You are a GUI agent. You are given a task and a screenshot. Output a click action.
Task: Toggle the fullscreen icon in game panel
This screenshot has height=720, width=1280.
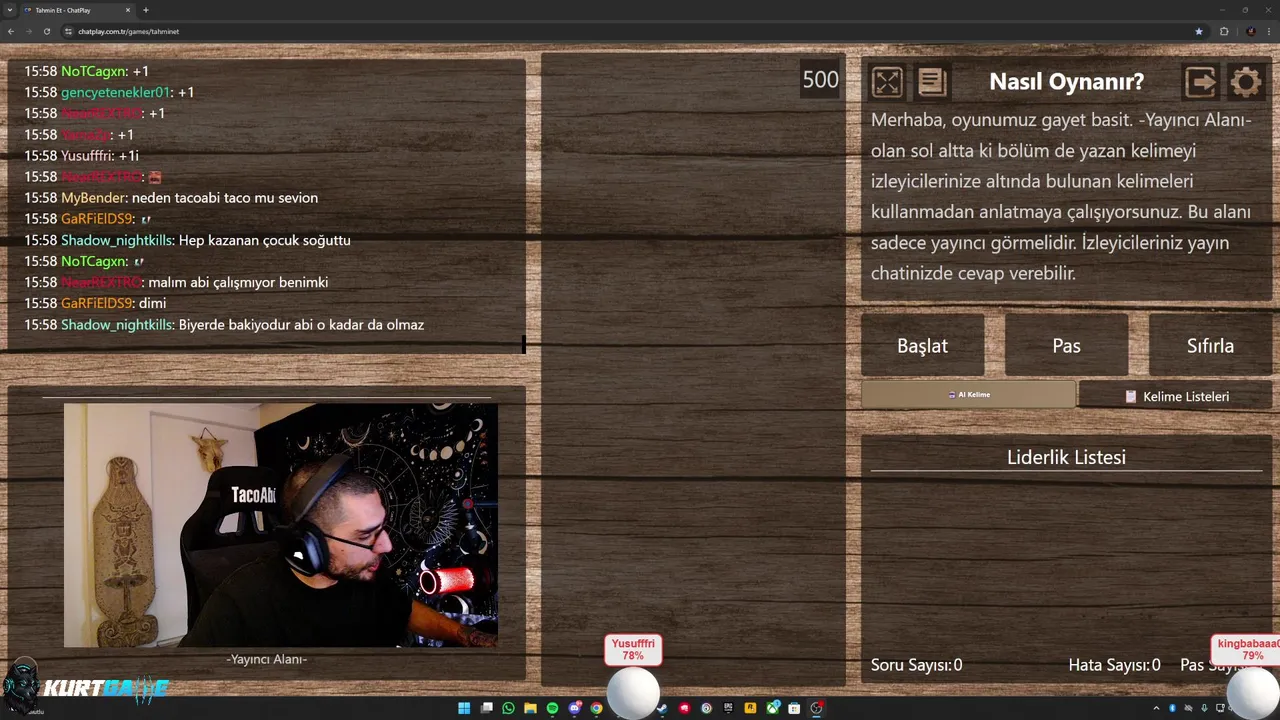(x=887, y=82)
